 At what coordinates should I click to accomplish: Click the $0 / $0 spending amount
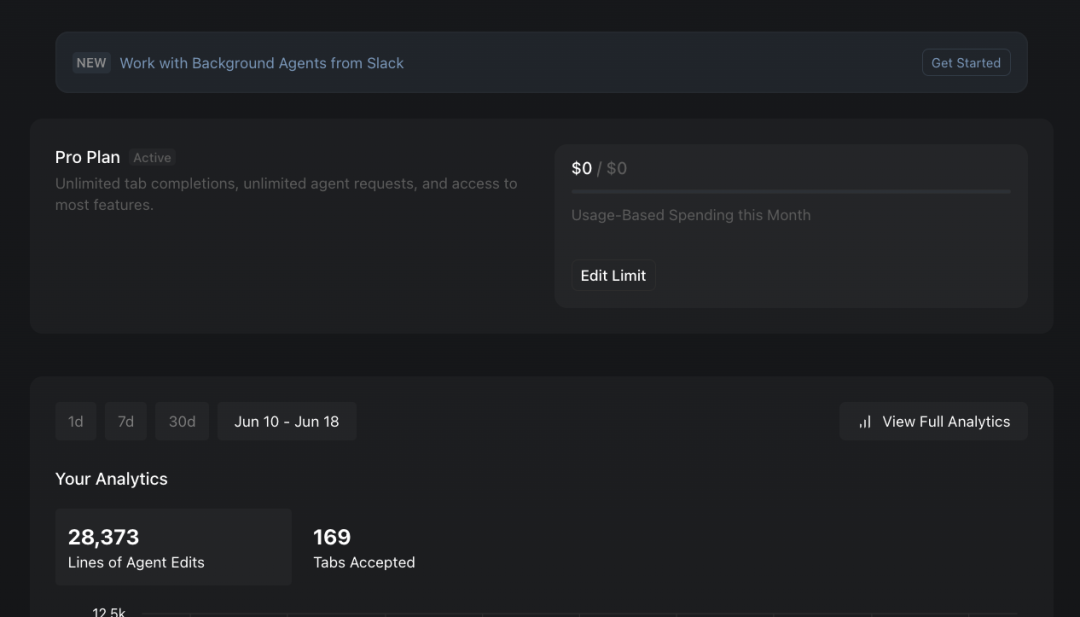[x=599, y=169]
